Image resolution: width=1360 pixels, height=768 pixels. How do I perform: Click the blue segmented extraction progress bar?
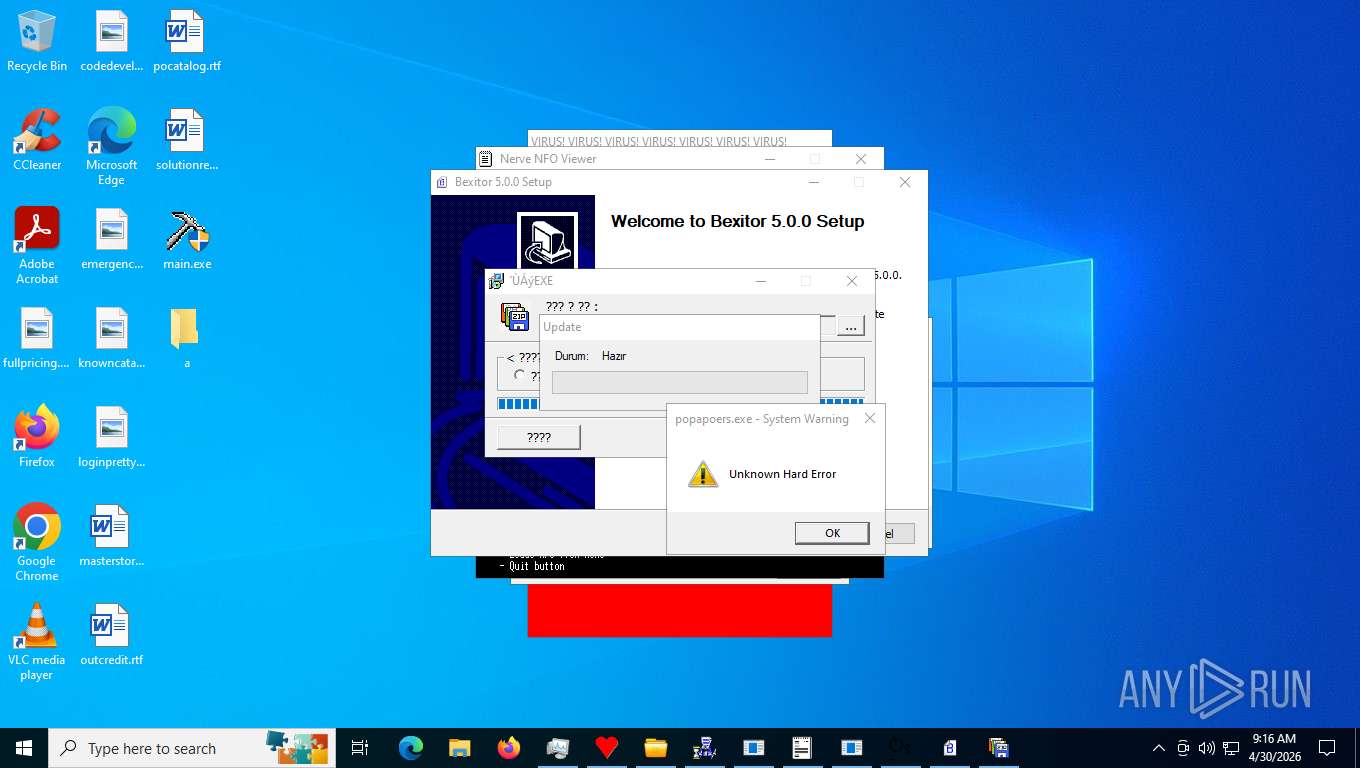(x=519, y=404)
